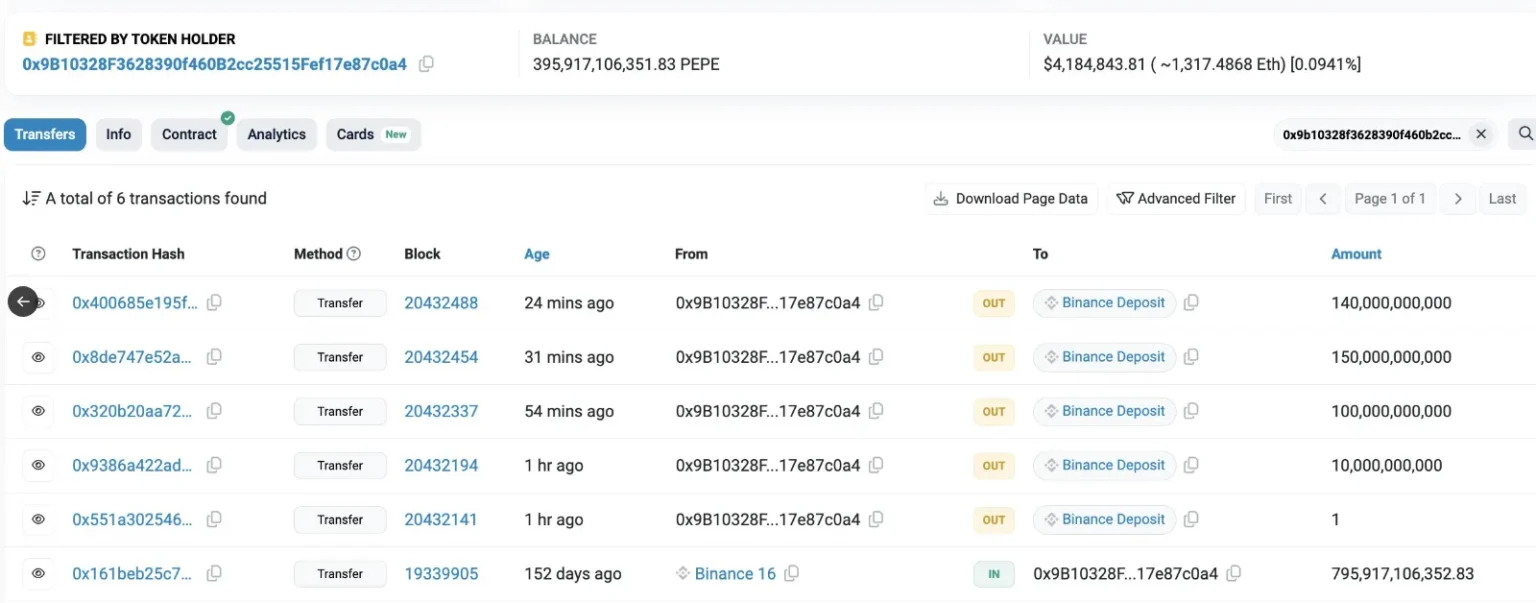Viewport: 1536px width, 603px height.
Task: Click the help icon beside Method header
Action: point(353,254)
